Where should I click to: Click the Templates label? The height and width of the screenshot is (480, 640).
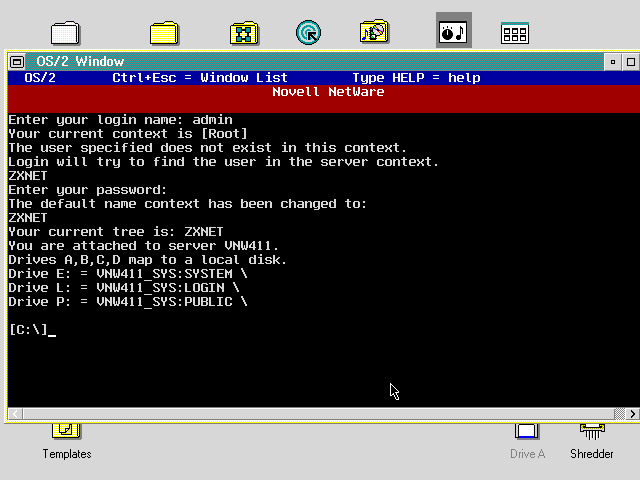click(67, 454)
